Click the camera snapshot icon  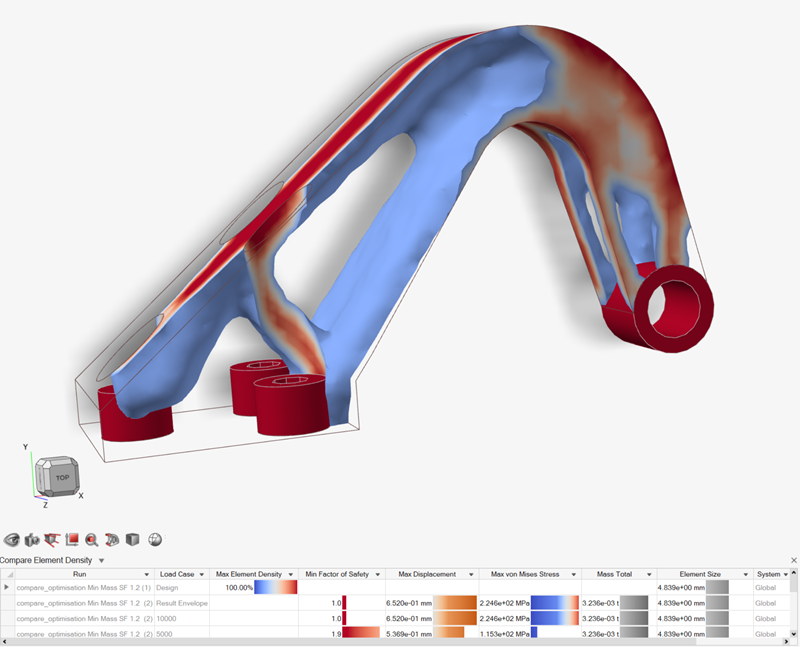pos(32,540)
